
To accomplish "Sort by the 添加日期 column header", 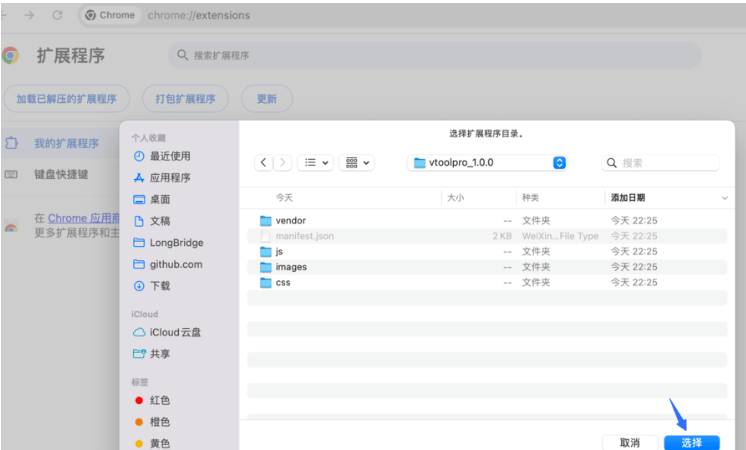I will point(628,198).
